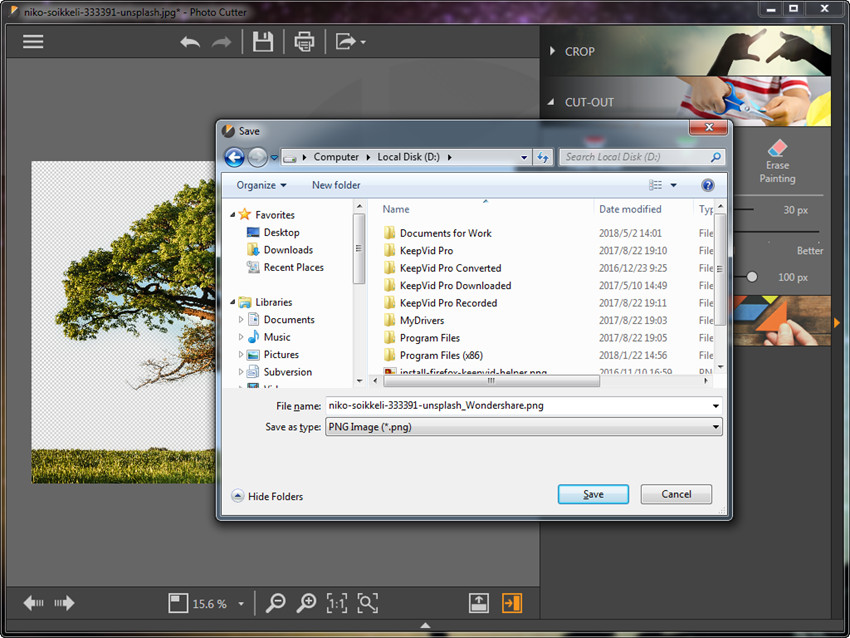Click Local Disk (D:) in the address bar
Viewport: 850px width, 638px height.
(x=408, y=157)
